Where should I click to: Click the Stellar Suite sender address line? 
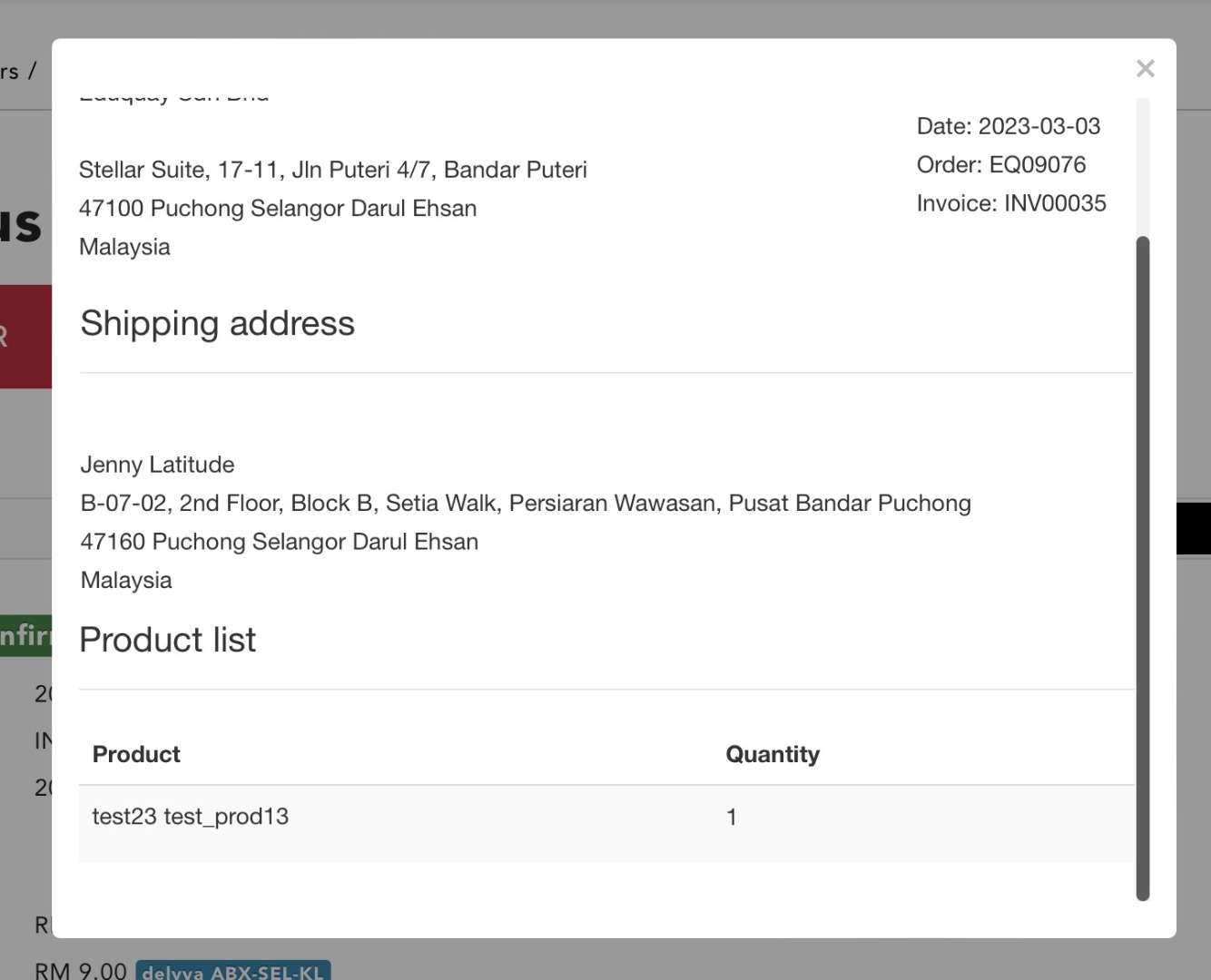point(332,170)
